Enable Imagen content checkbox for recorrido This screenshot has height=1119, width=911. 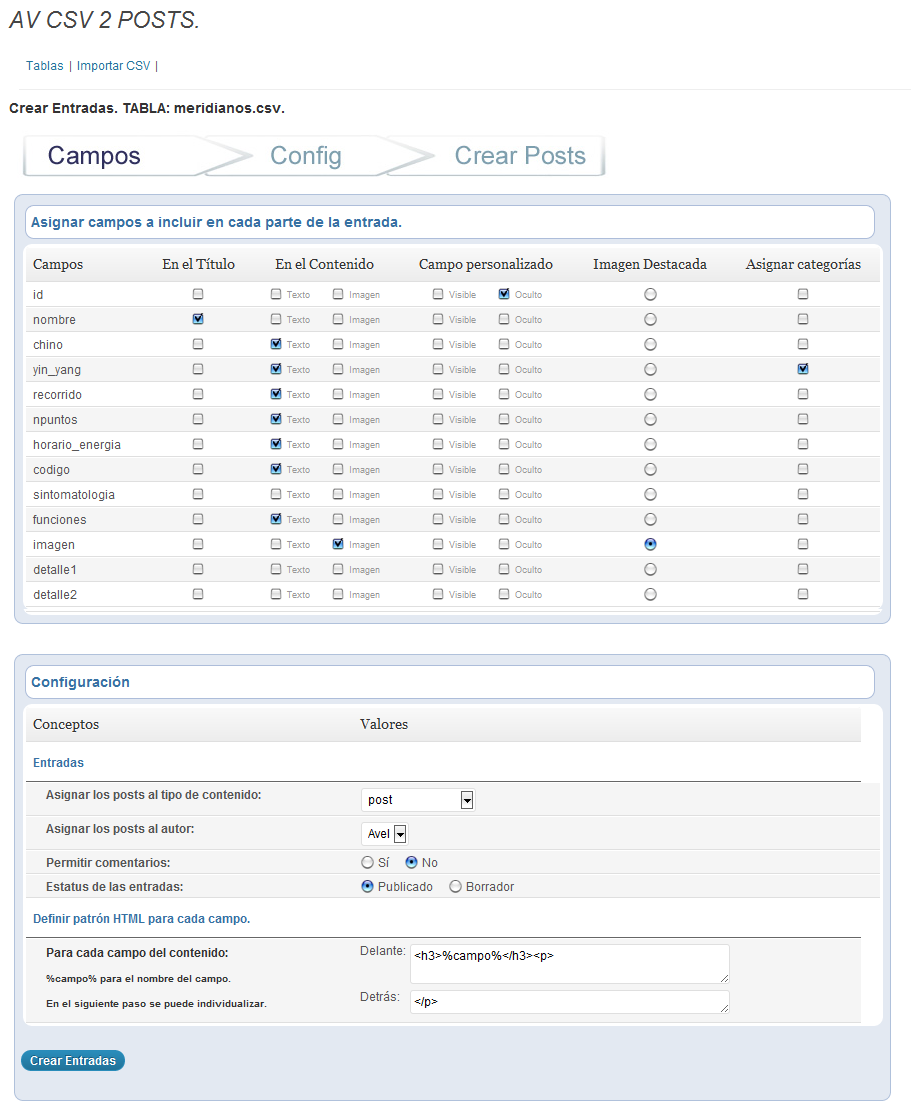pyautogui.click(x=338, y=394)
